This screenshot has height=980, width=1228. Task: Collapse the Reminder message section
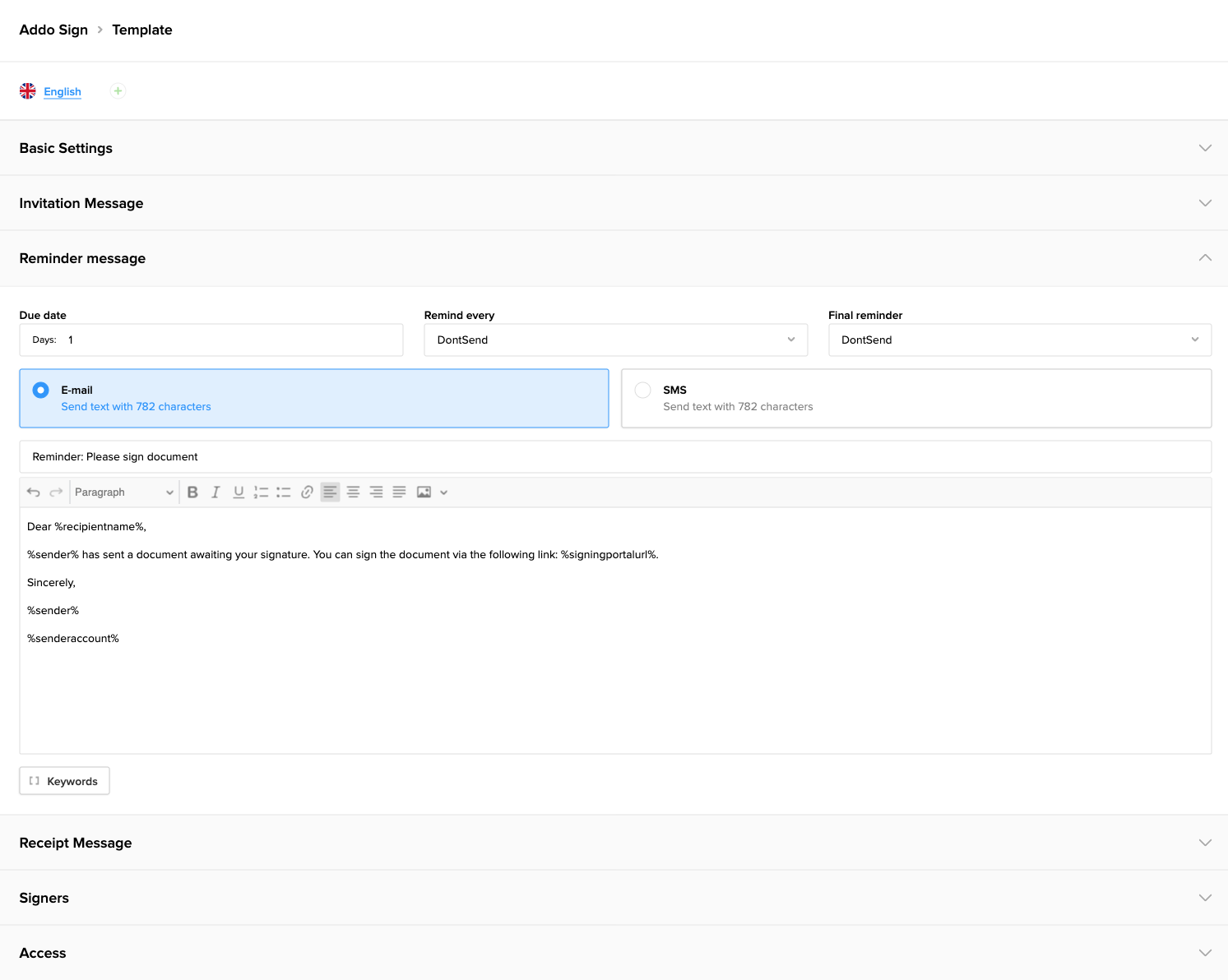[1205, 257]
